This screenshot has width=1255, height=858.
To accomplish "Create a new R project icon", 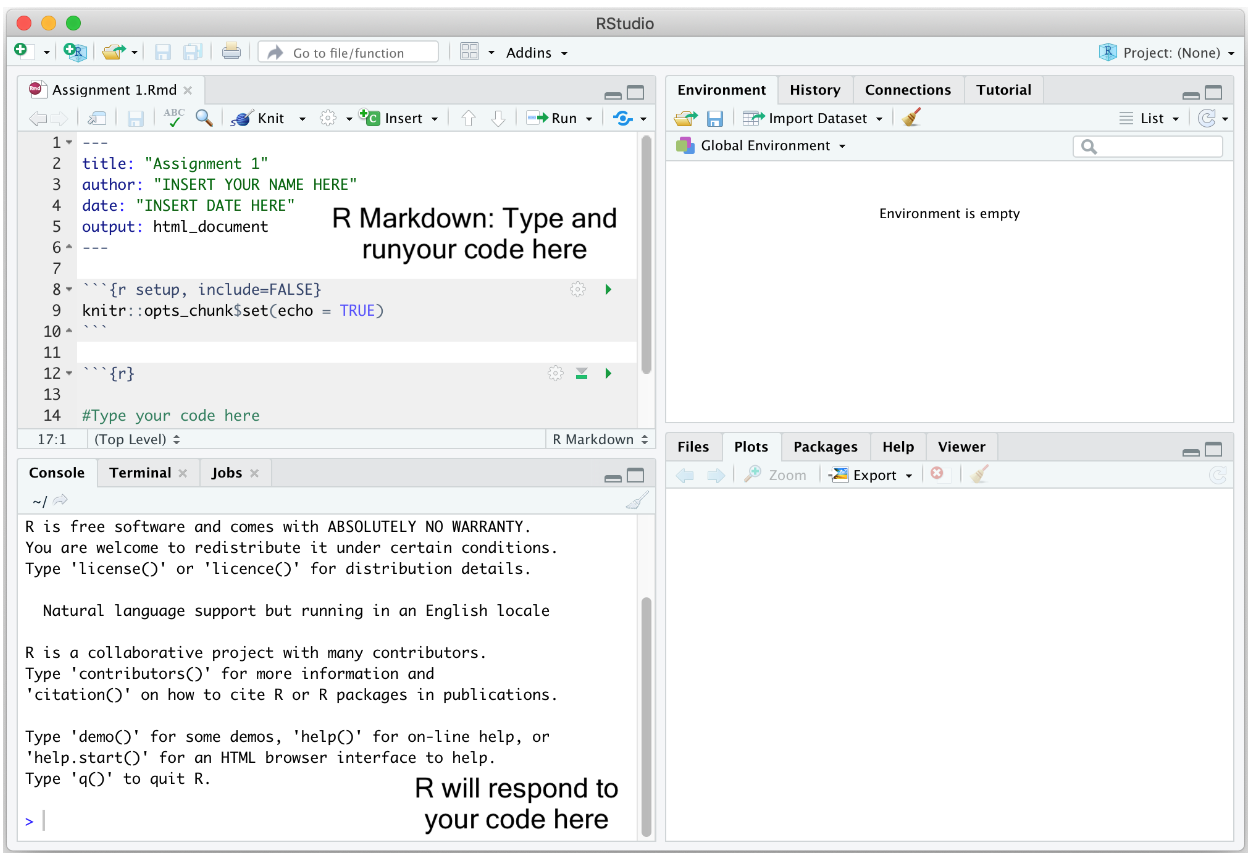I will (x=75, y=52).
